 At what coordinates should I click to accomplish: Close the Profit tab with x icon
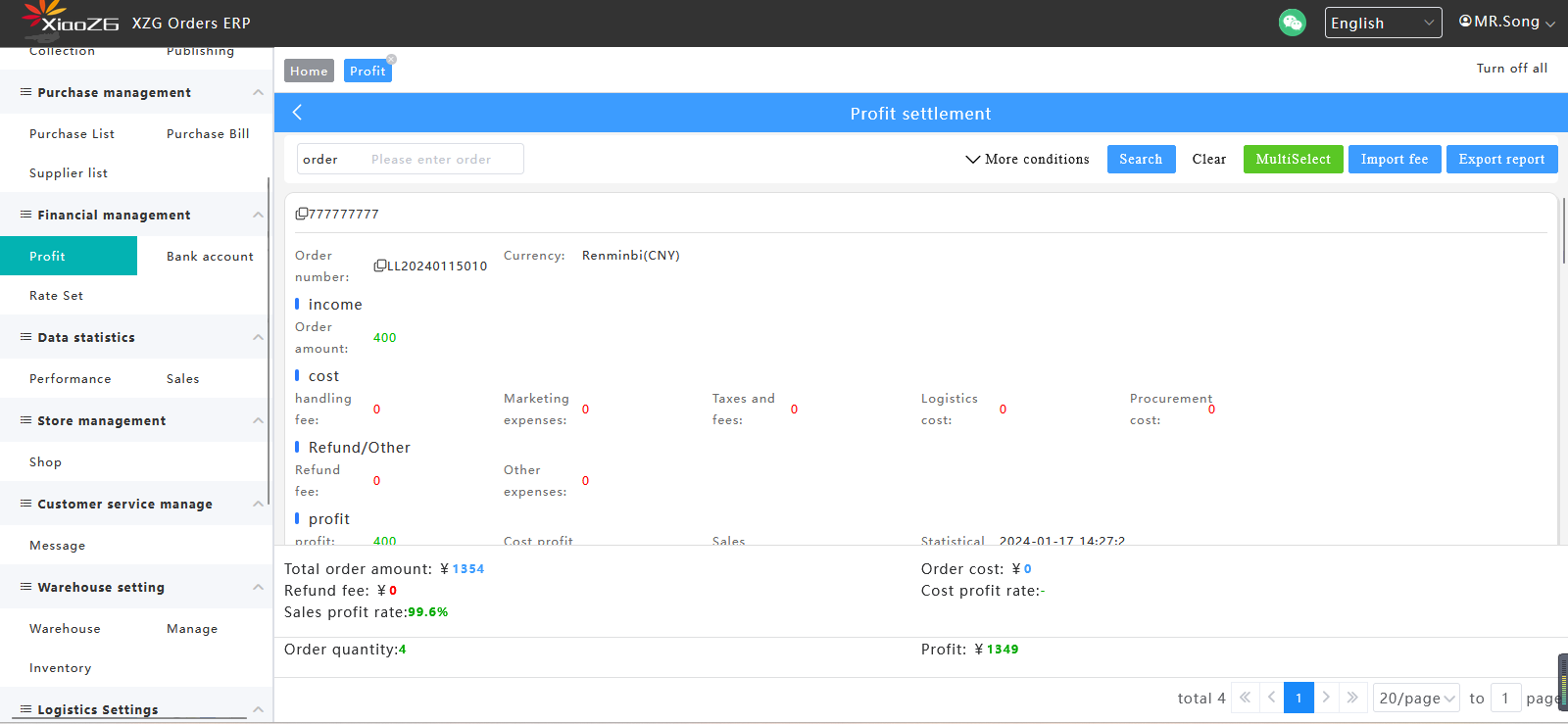pyautogui.click(x=391, y=60)
